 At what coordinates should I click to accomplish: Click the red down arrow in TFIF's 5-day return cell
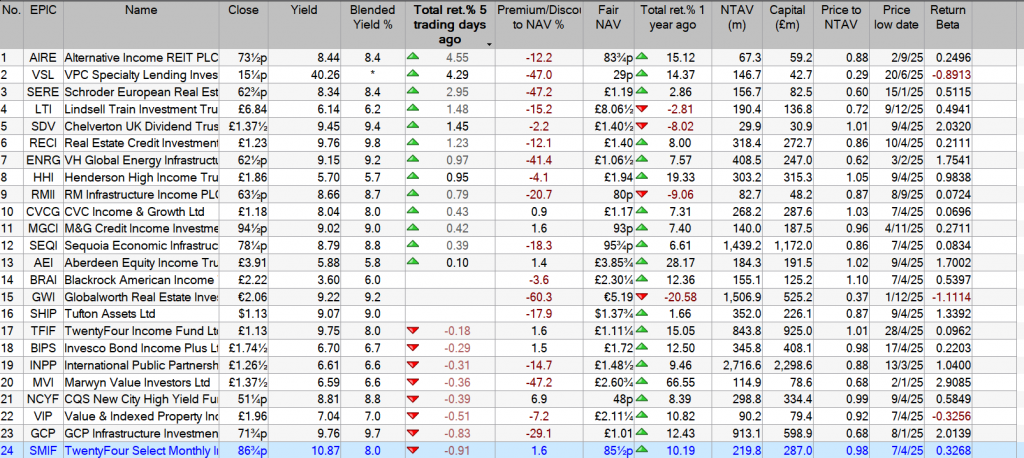411,330
